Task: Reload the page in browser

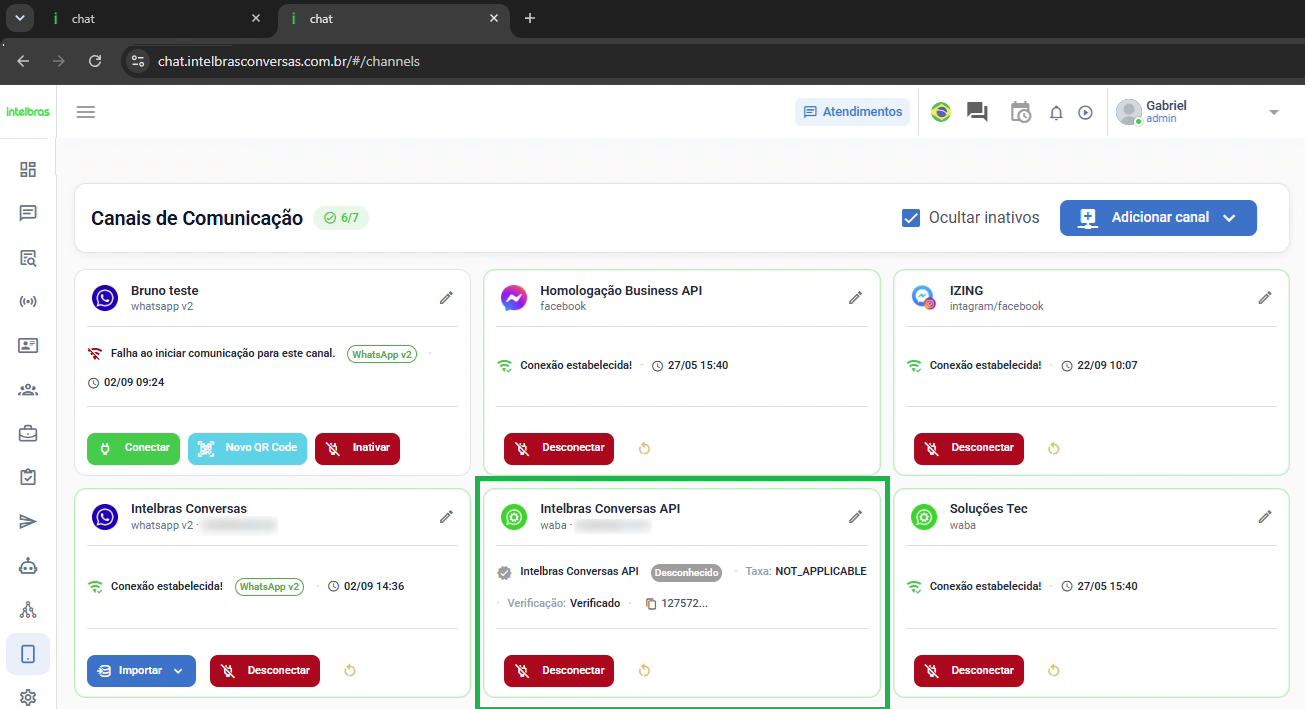Action: (x=95, y=61)
